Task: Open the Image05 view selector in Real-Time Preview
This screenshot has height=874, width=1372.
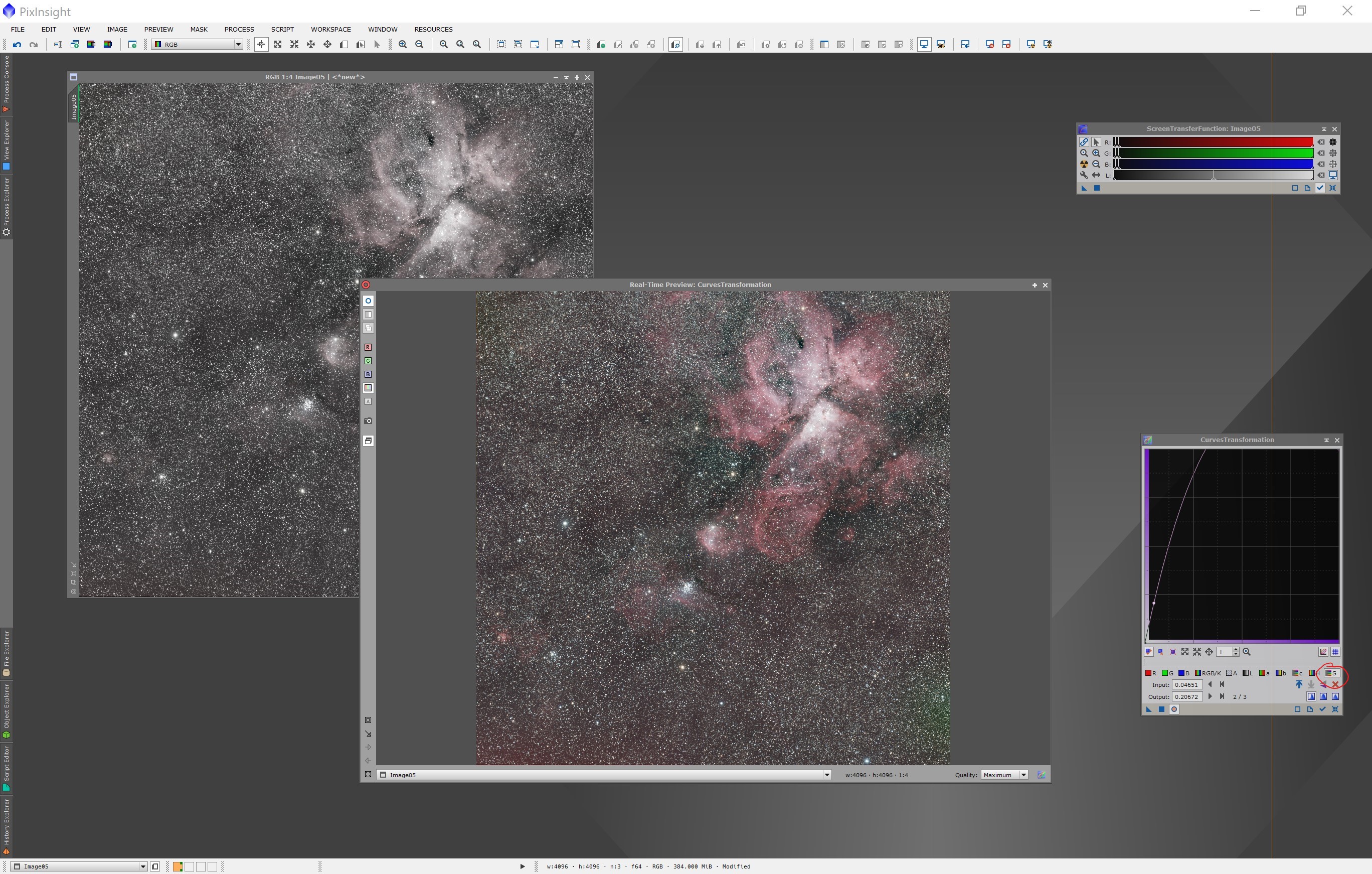Action: click(x=604, y=775)
